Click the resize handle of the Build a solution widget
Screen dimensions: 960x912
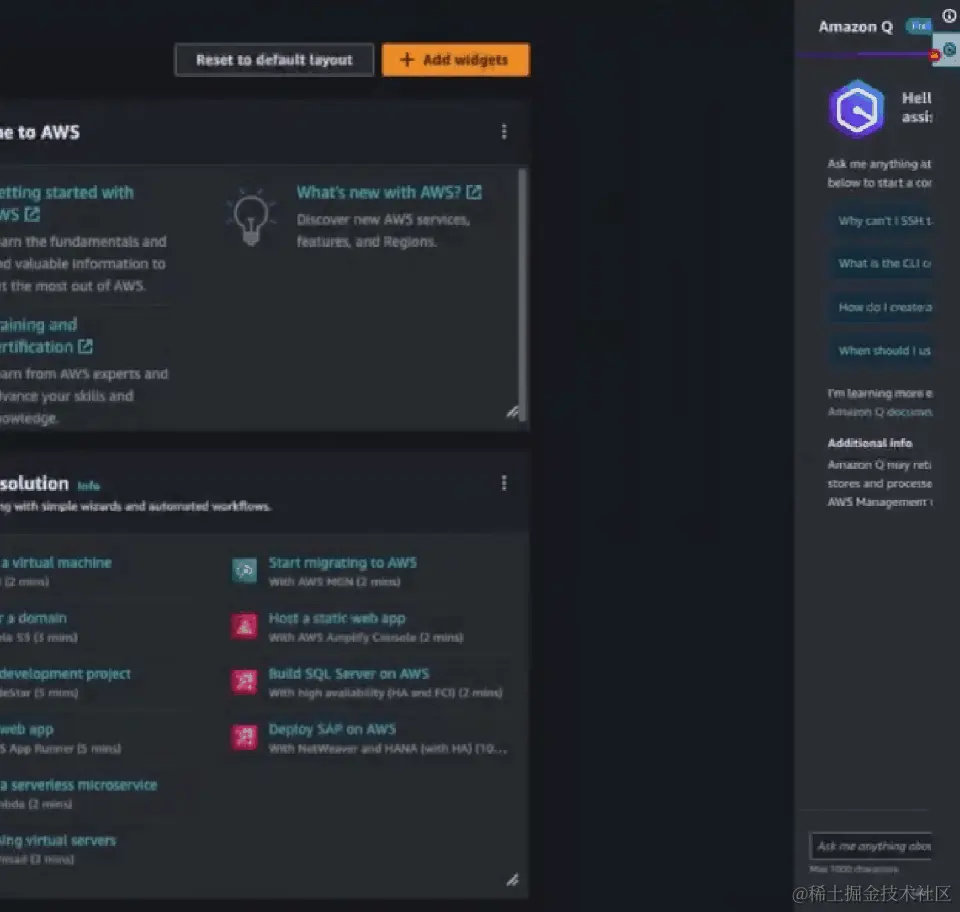point(512,880)
